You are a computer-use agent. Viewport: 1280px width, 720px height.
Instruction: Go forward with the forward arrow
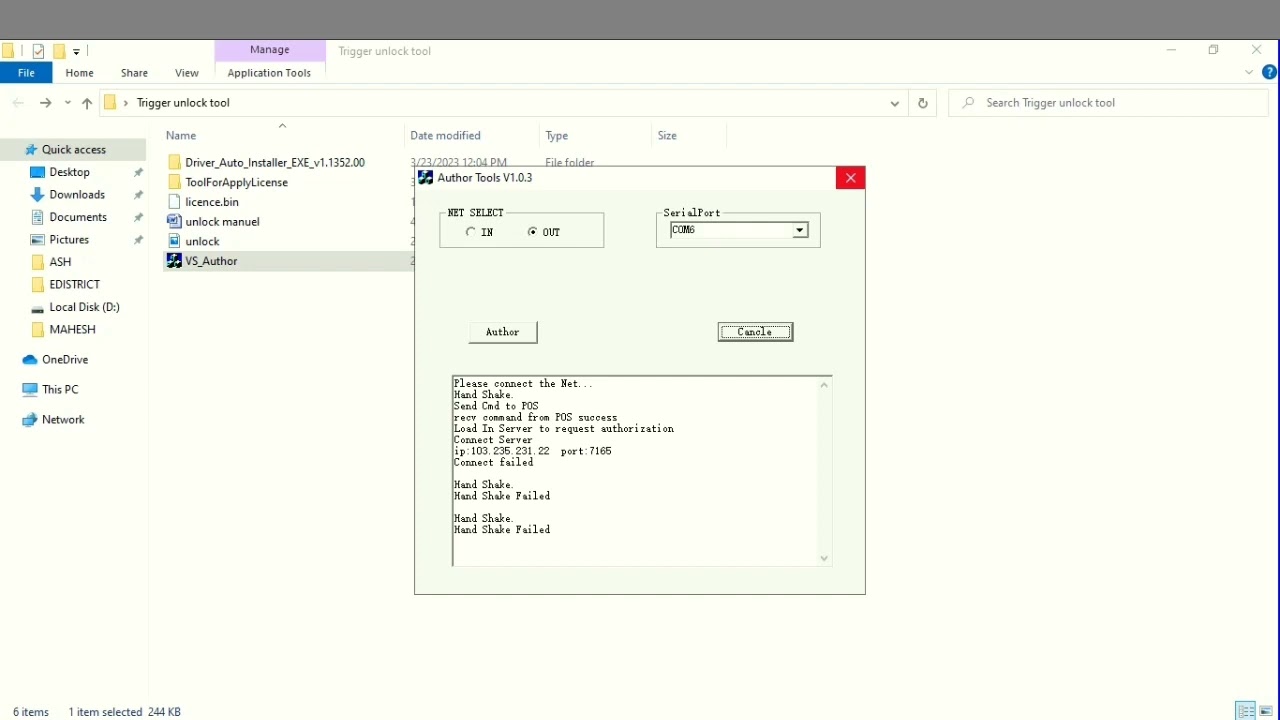(x=45, y=103)
